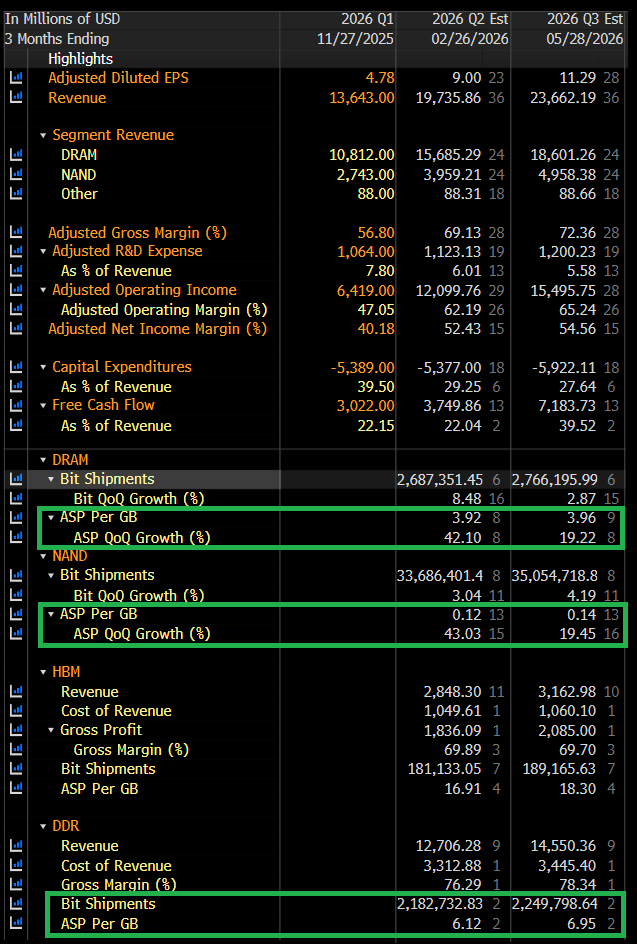Select Adjusted Gross Margin value 72.36

(x=578, y=232)
